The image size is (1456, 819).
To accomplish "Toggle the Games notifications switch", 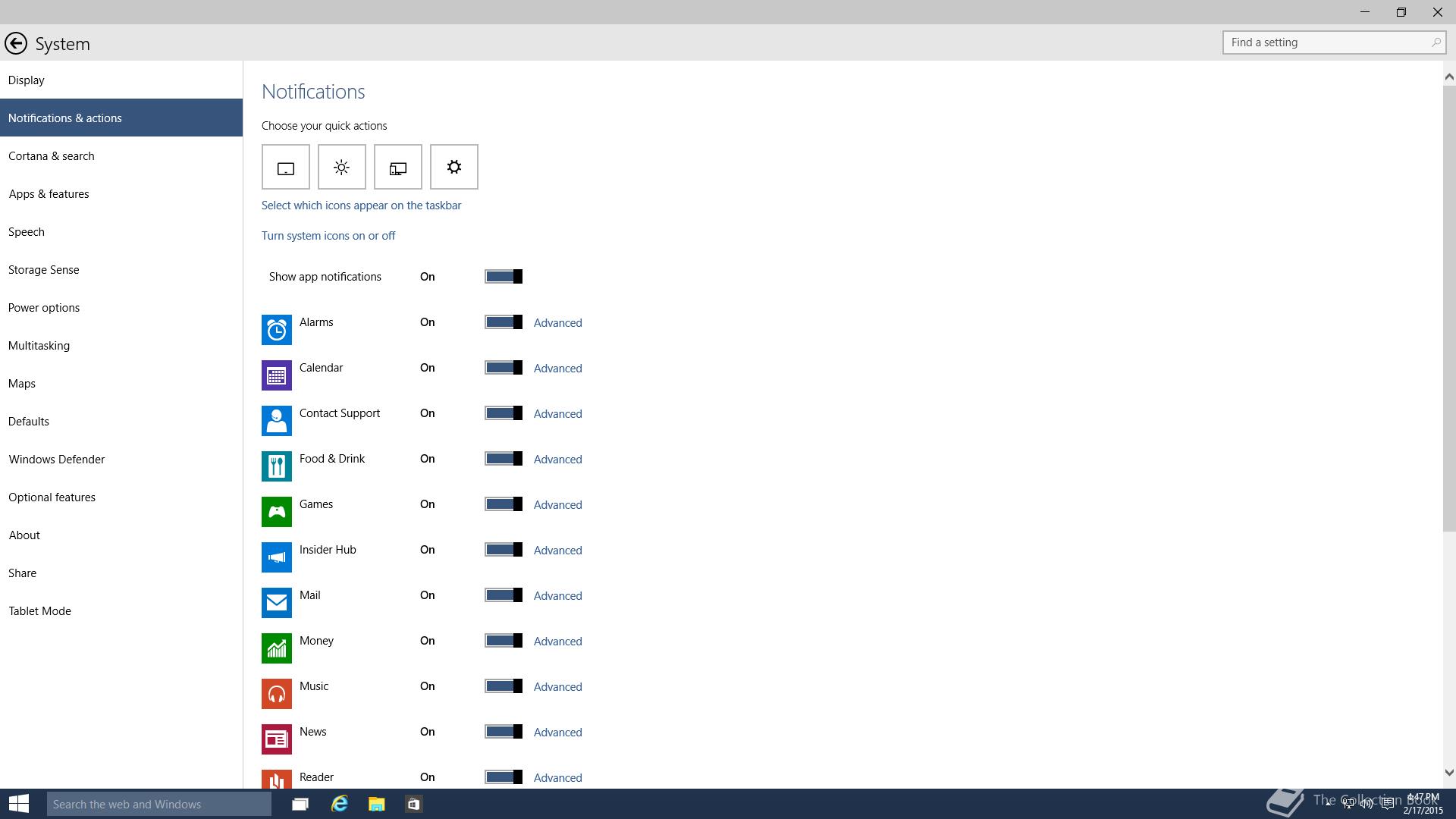I will 504,504.
